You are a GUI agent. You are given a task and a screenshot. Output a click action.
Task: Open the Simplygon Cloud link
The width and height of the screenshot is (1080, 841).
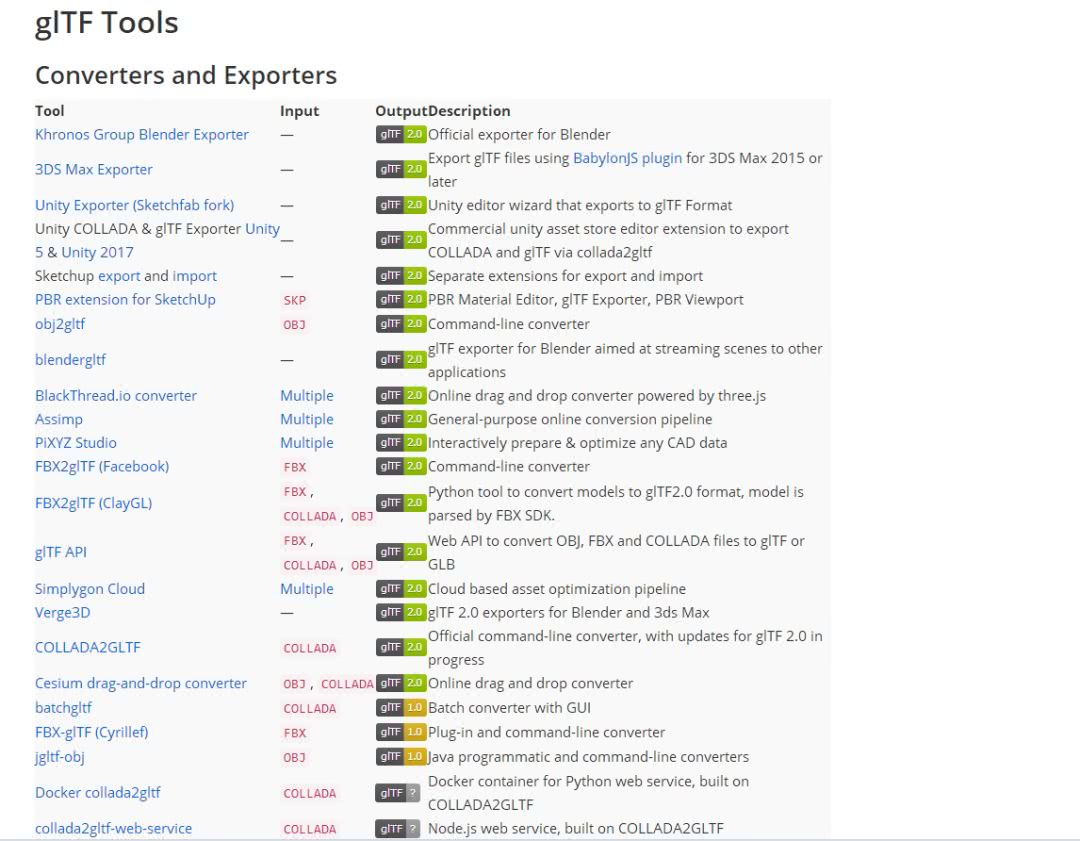click(90, 589)
